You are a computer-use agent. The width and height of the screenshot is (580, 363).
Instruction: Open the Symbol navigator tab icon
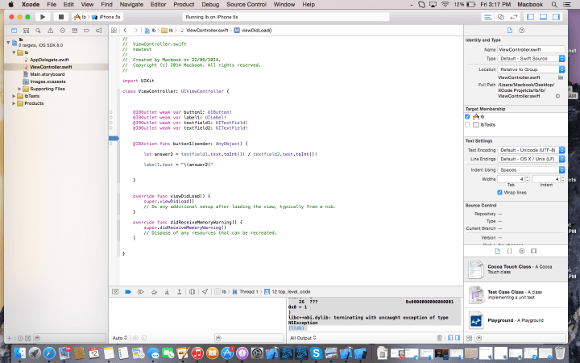[x=26, y=30]
